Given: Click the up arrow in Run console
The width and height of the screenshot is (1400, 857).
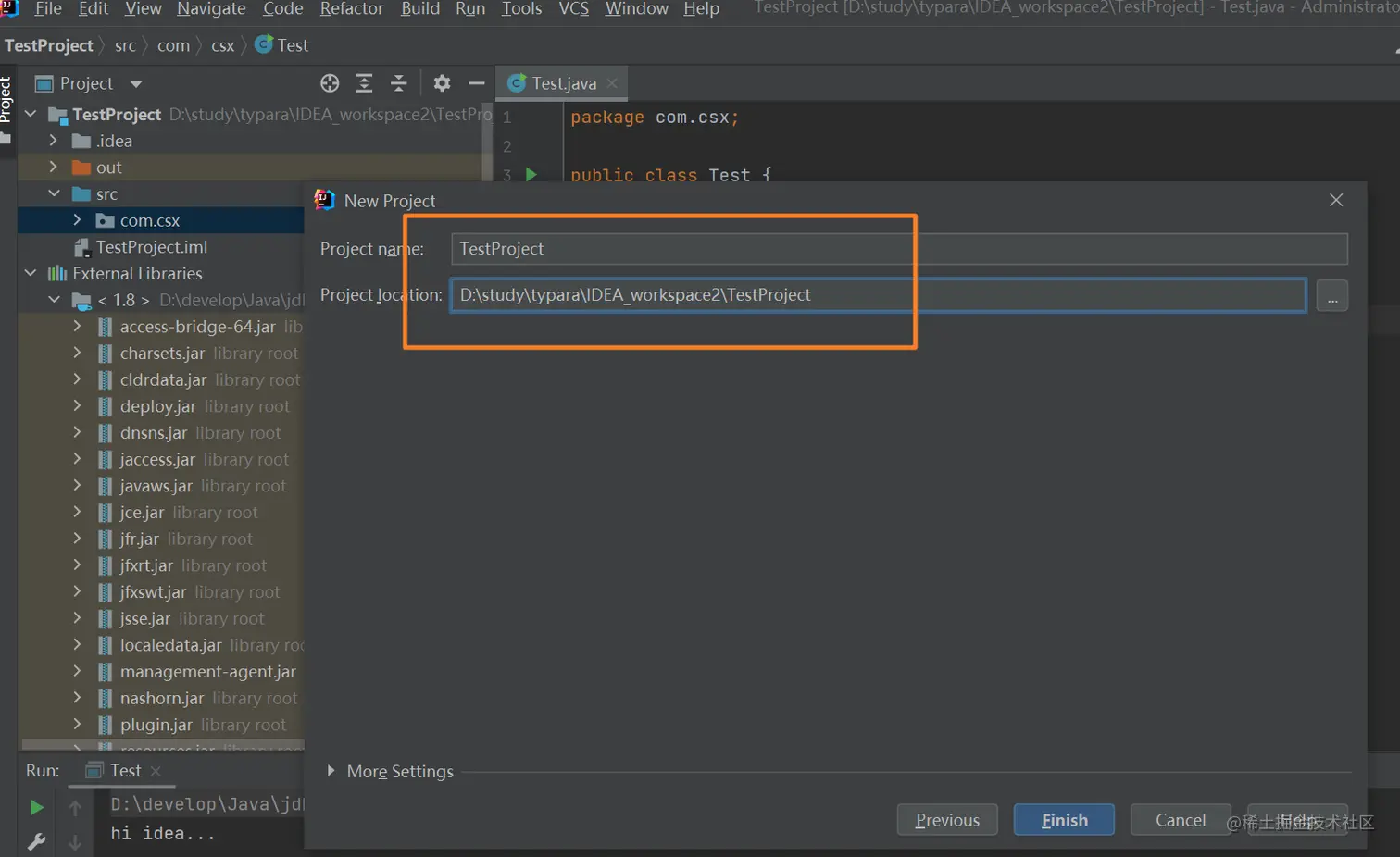Looking at the screenshot, I should click(x=75, y=808).
